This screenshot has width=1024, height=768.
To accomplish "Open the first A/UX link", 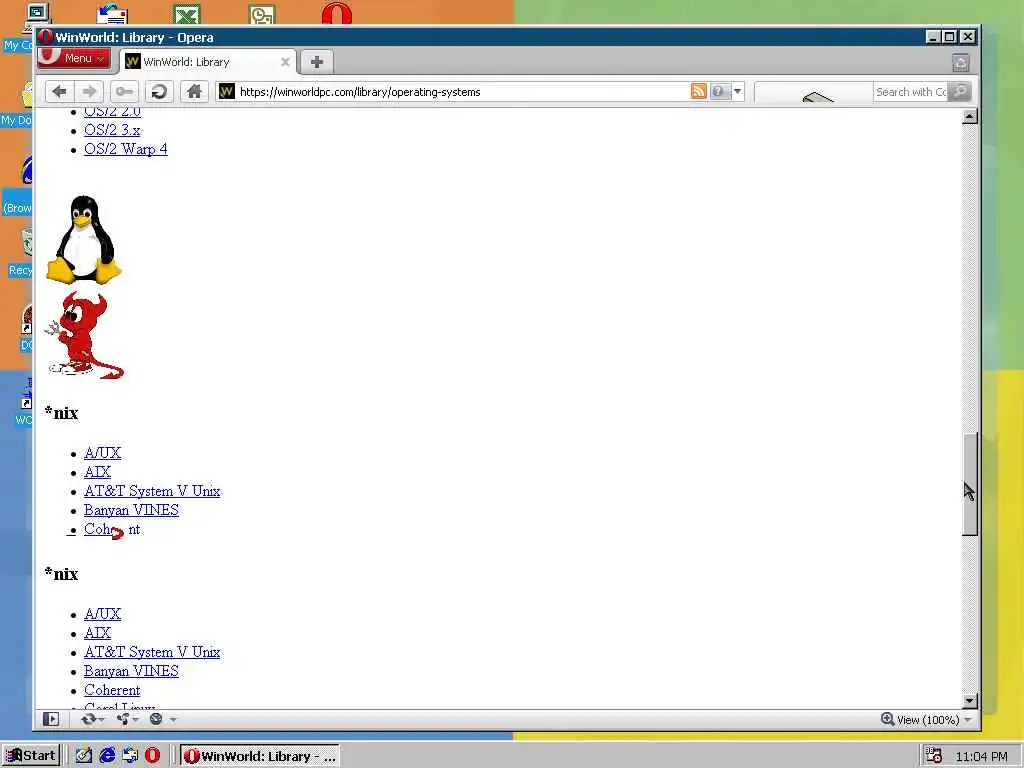I will [103, 453].
